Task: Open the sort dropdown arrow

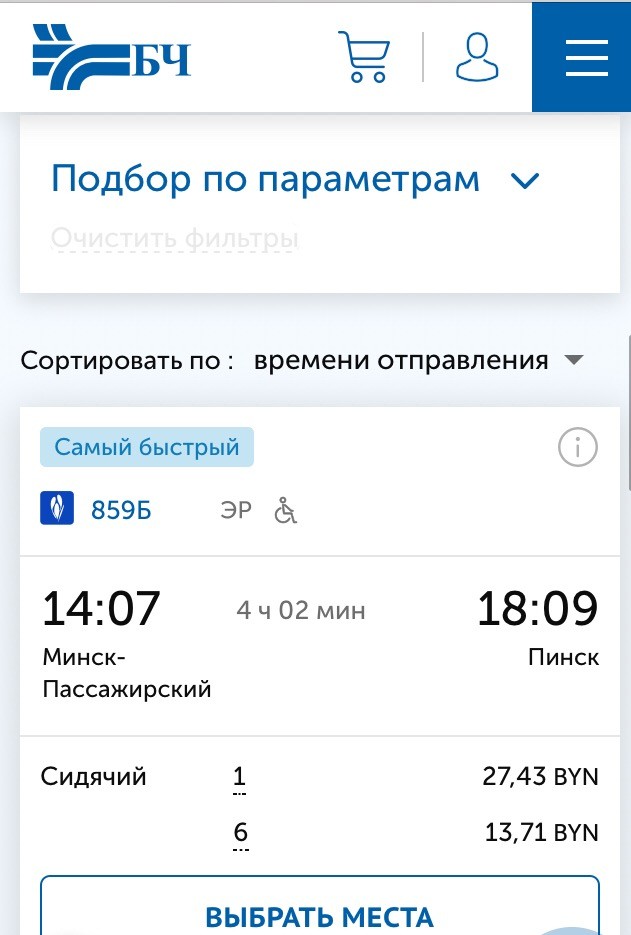Action: 573,360
